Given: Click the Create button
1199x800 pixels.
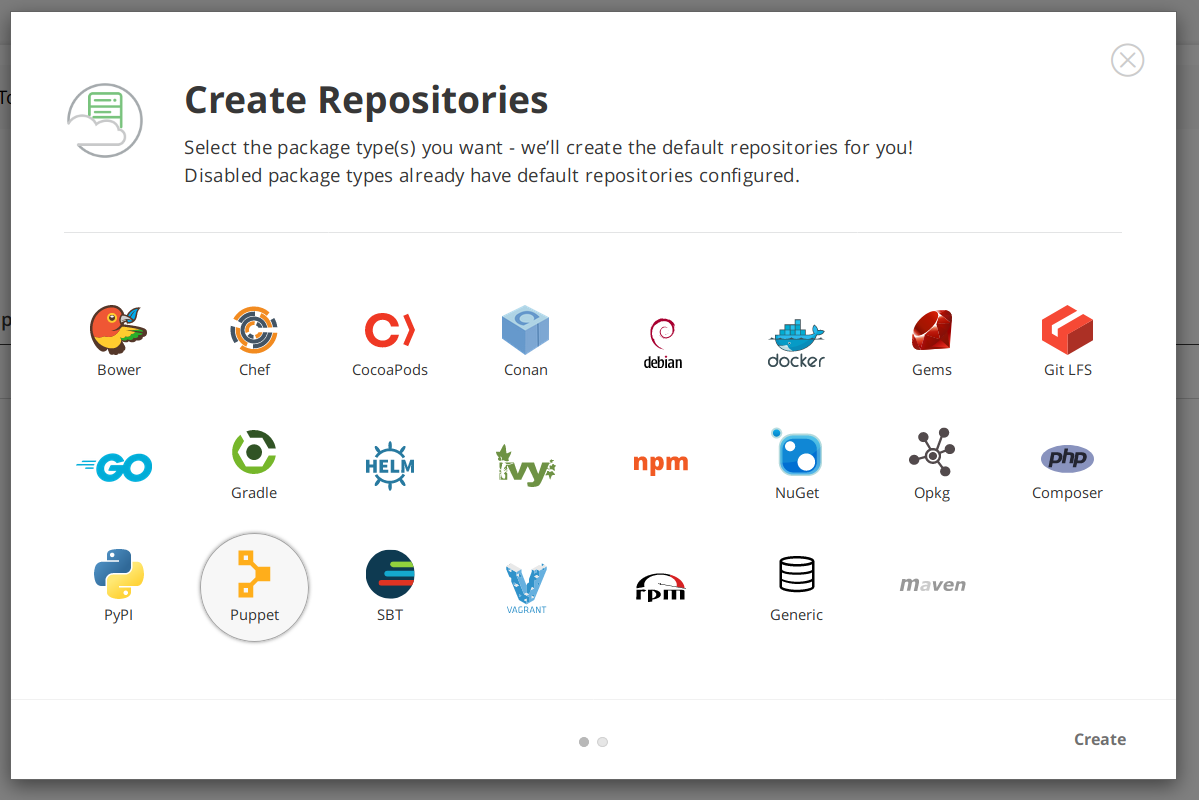Looking at the screenshot, I should click(1099, 740).
